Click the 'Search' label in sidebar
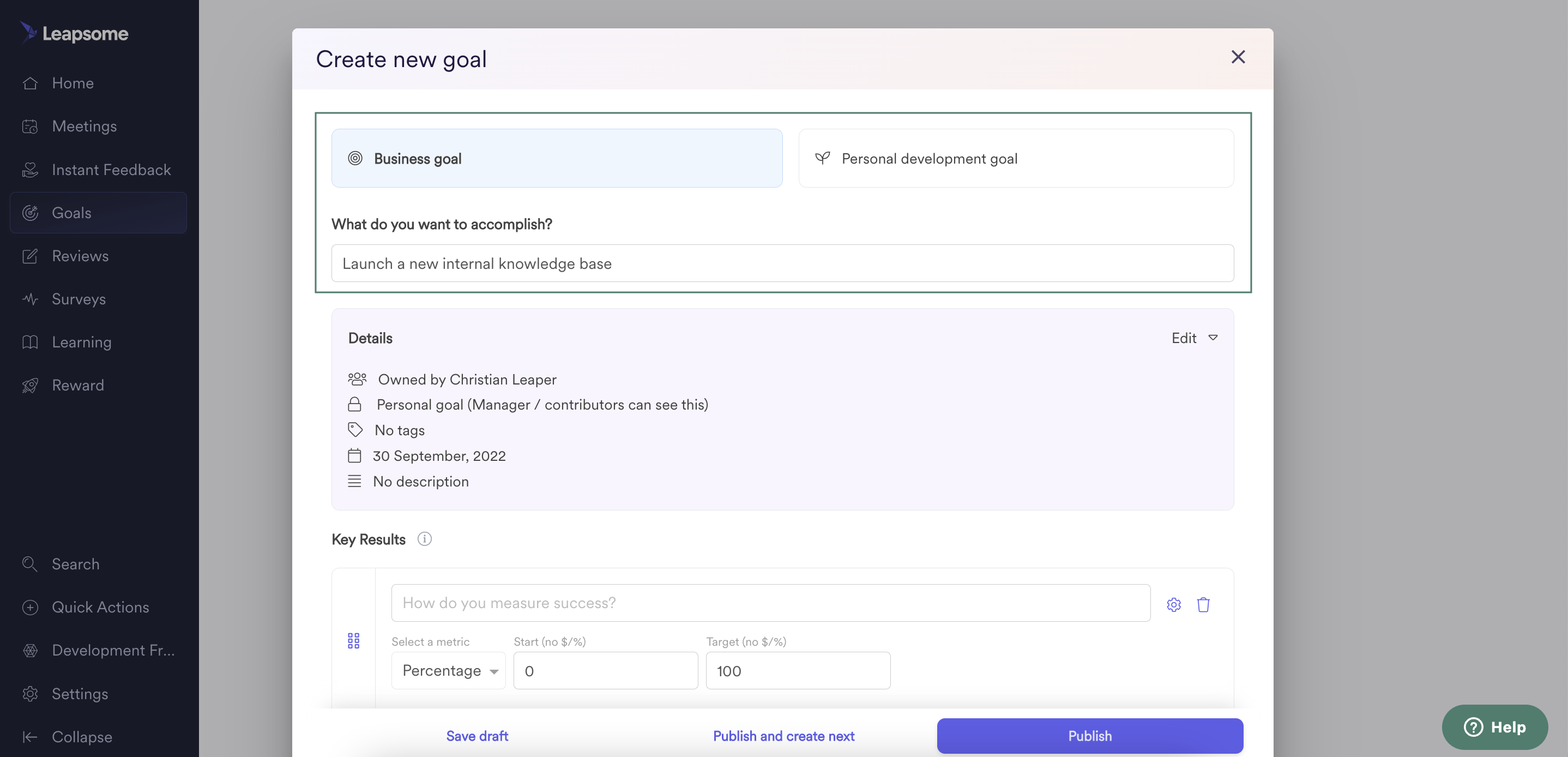1568x757 pixels. point(75,564)
